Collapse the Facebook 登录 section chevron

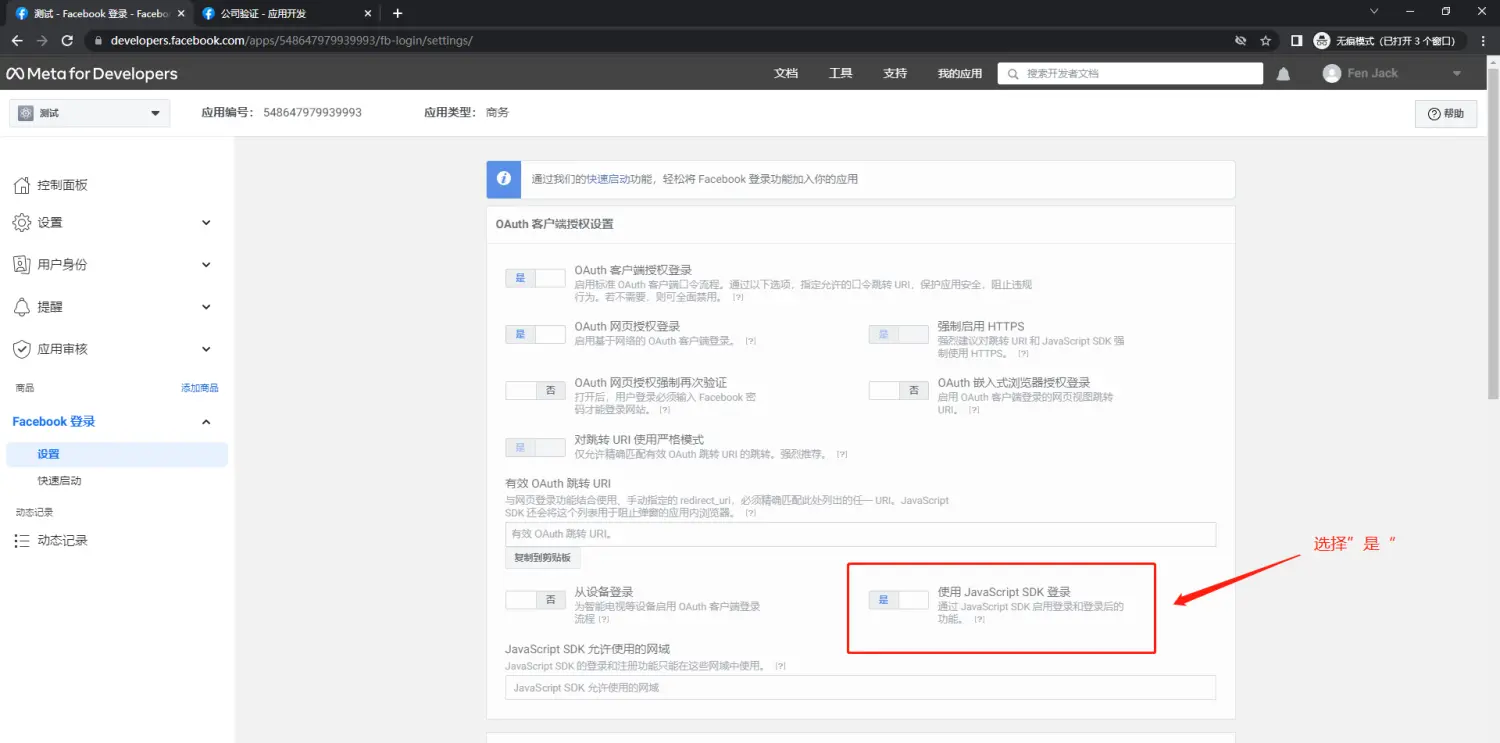pyautogui.click(x=206, y=422)
